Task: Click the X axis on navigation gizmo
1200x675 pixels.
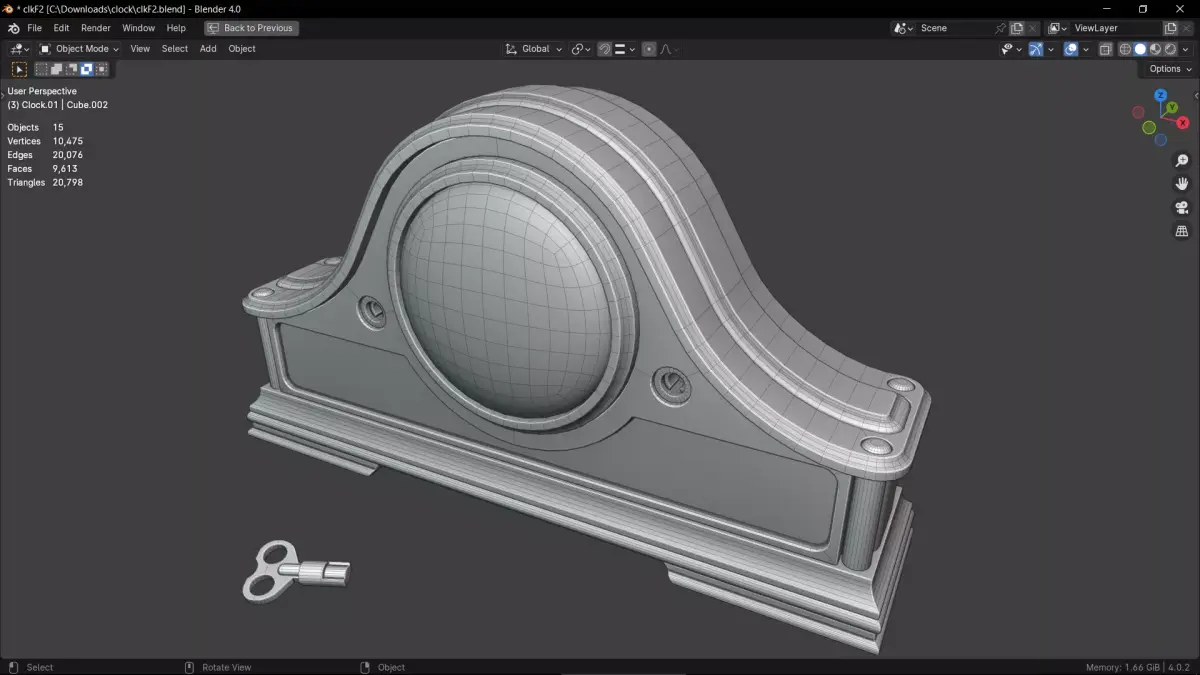Action: pyautogui.click(x=1183, y=122)
